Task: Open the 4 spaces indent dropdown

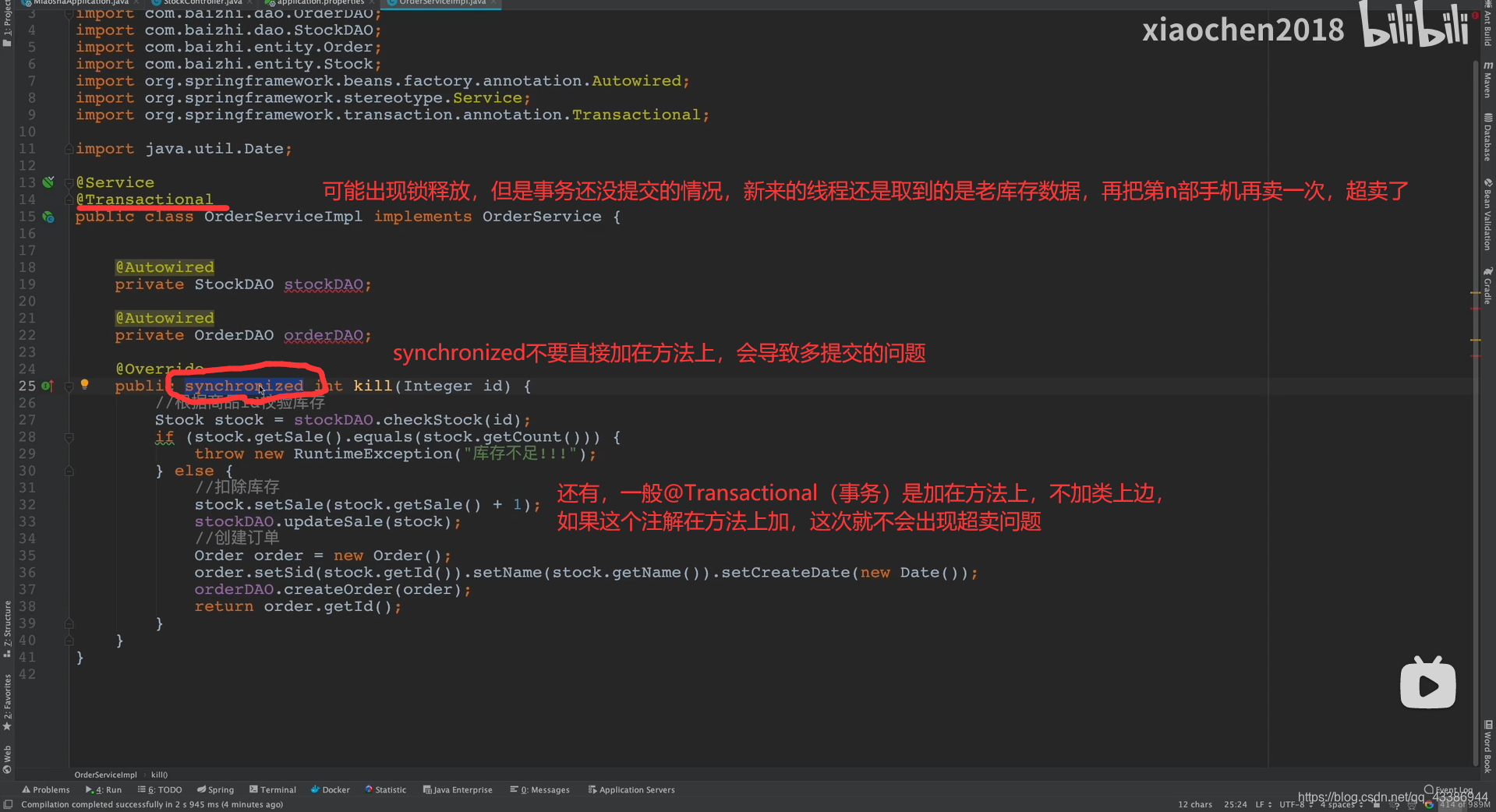Action: click(x=1341, y=804)
